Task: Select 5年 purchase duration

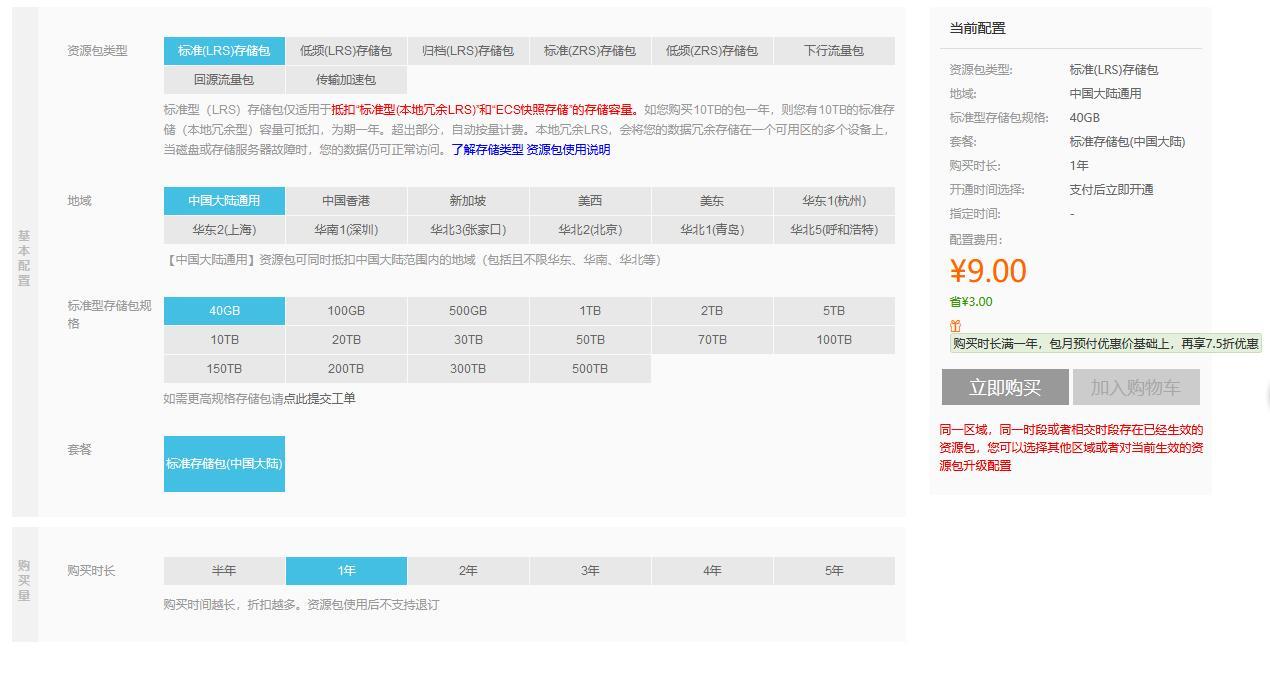Action: click(x=834, y=570)
